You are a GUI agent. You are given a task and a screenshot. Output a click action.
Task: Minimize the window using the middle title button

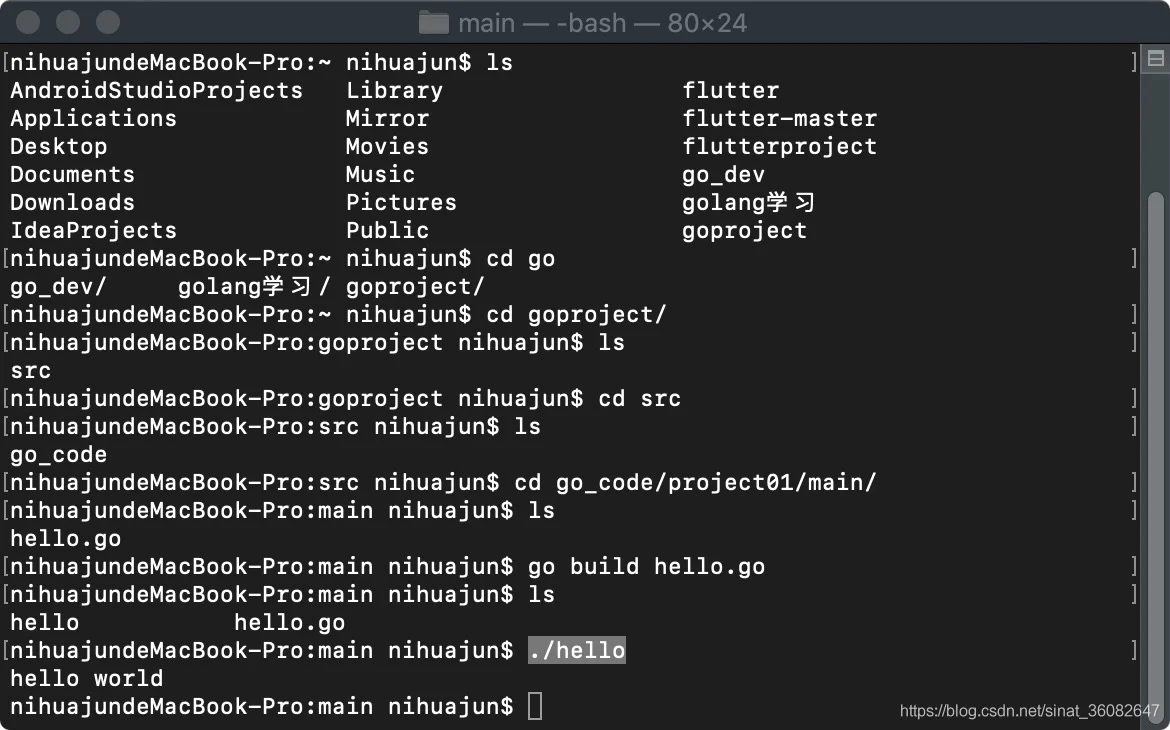68,22
